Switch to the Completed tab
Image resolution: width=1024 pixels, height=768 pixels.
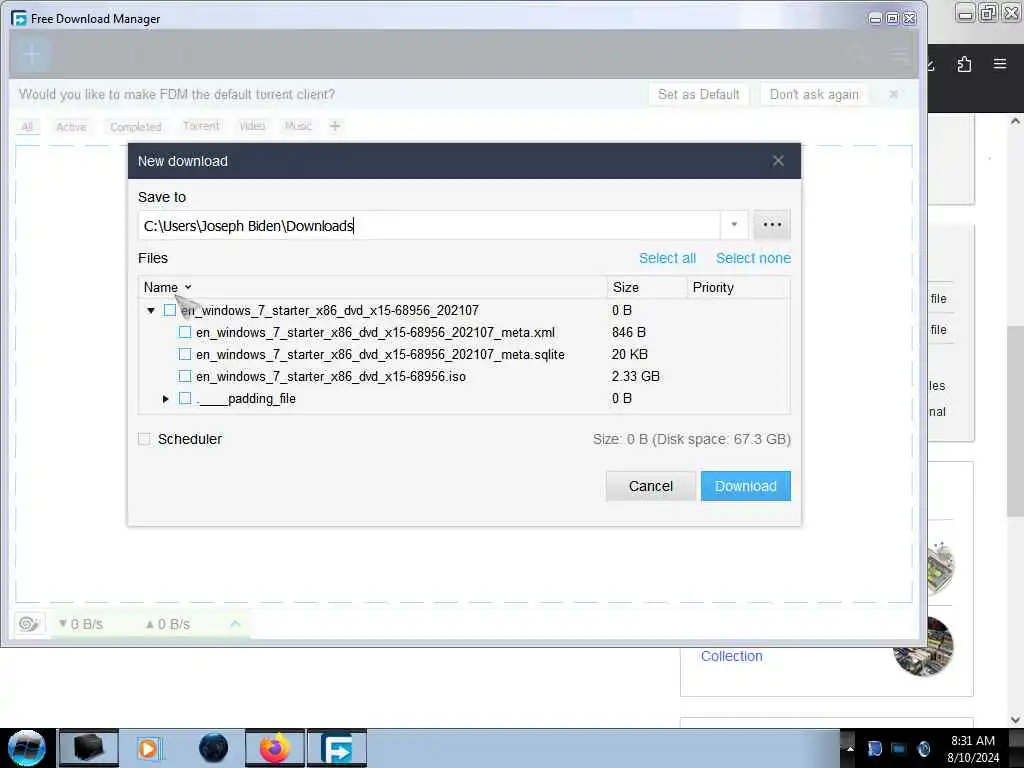[135, 127]
